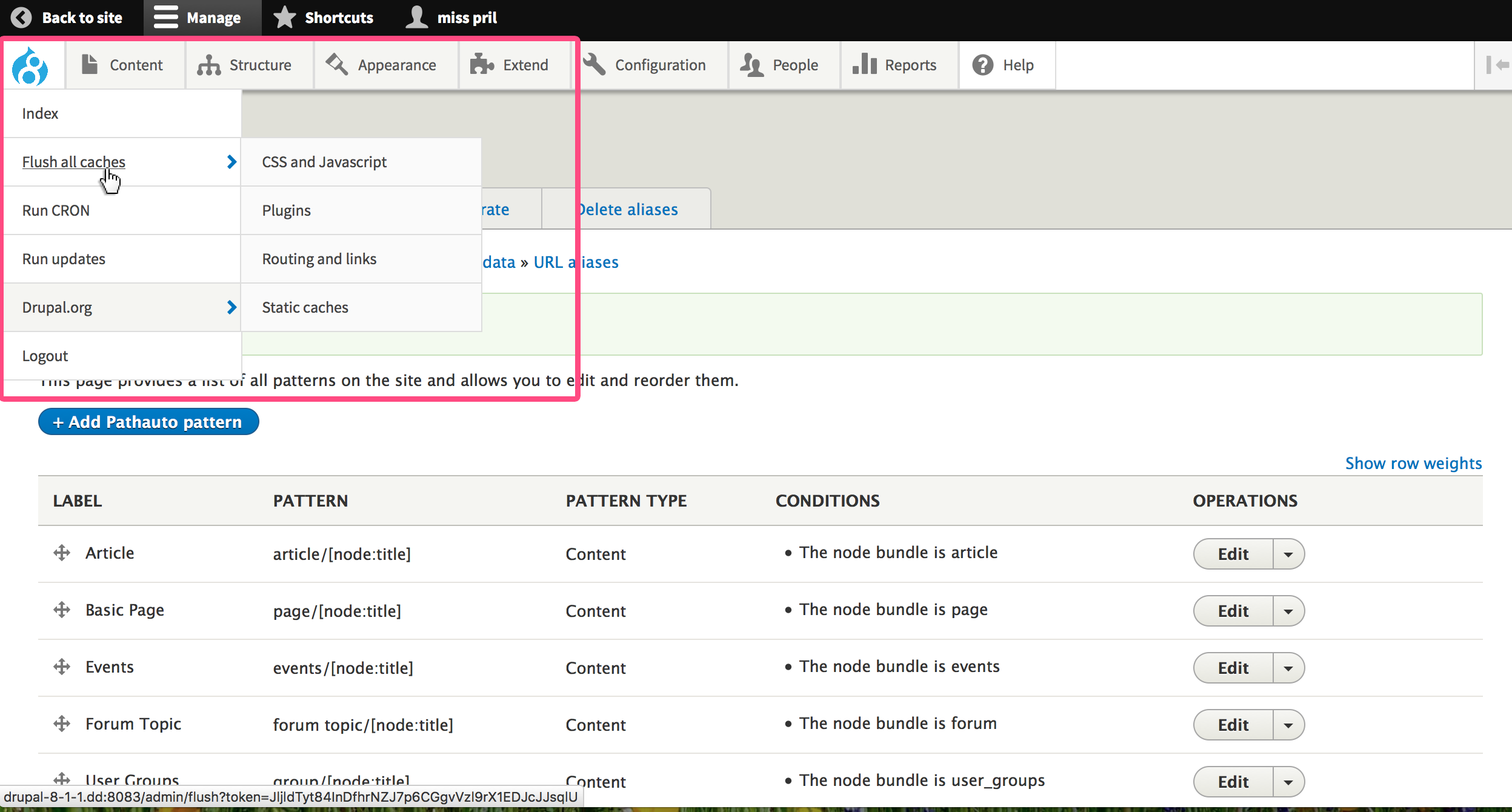1512x812 pixels.
Task: Expand the Flush all caches submenu arrow
Action: (231, 162)
